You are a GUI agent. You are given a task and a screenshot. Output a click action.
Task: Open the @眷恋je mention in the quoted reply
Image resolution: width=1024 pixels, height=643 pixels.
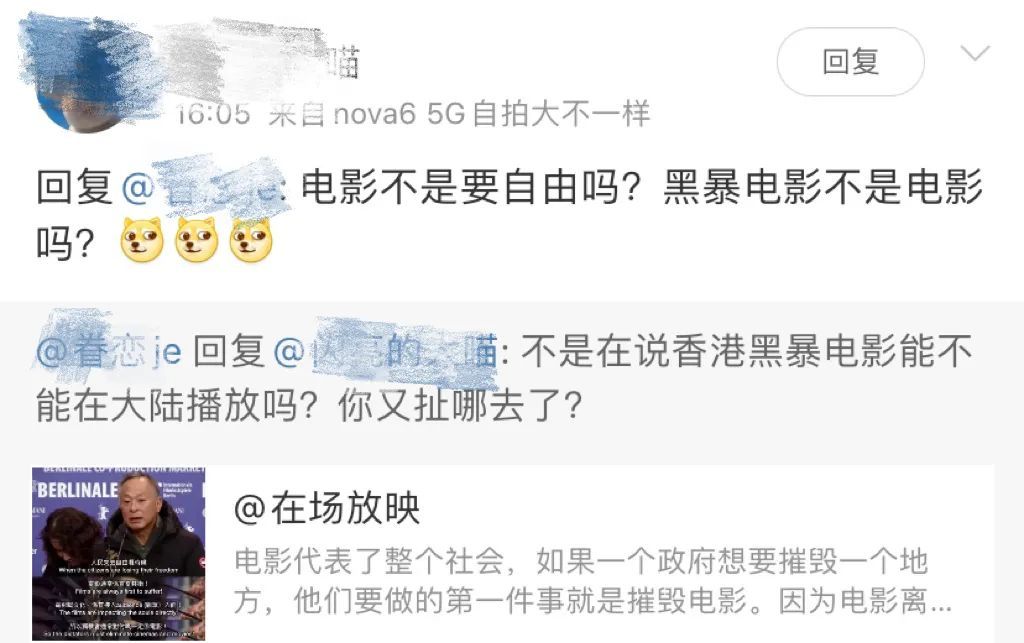coord(109,352)
